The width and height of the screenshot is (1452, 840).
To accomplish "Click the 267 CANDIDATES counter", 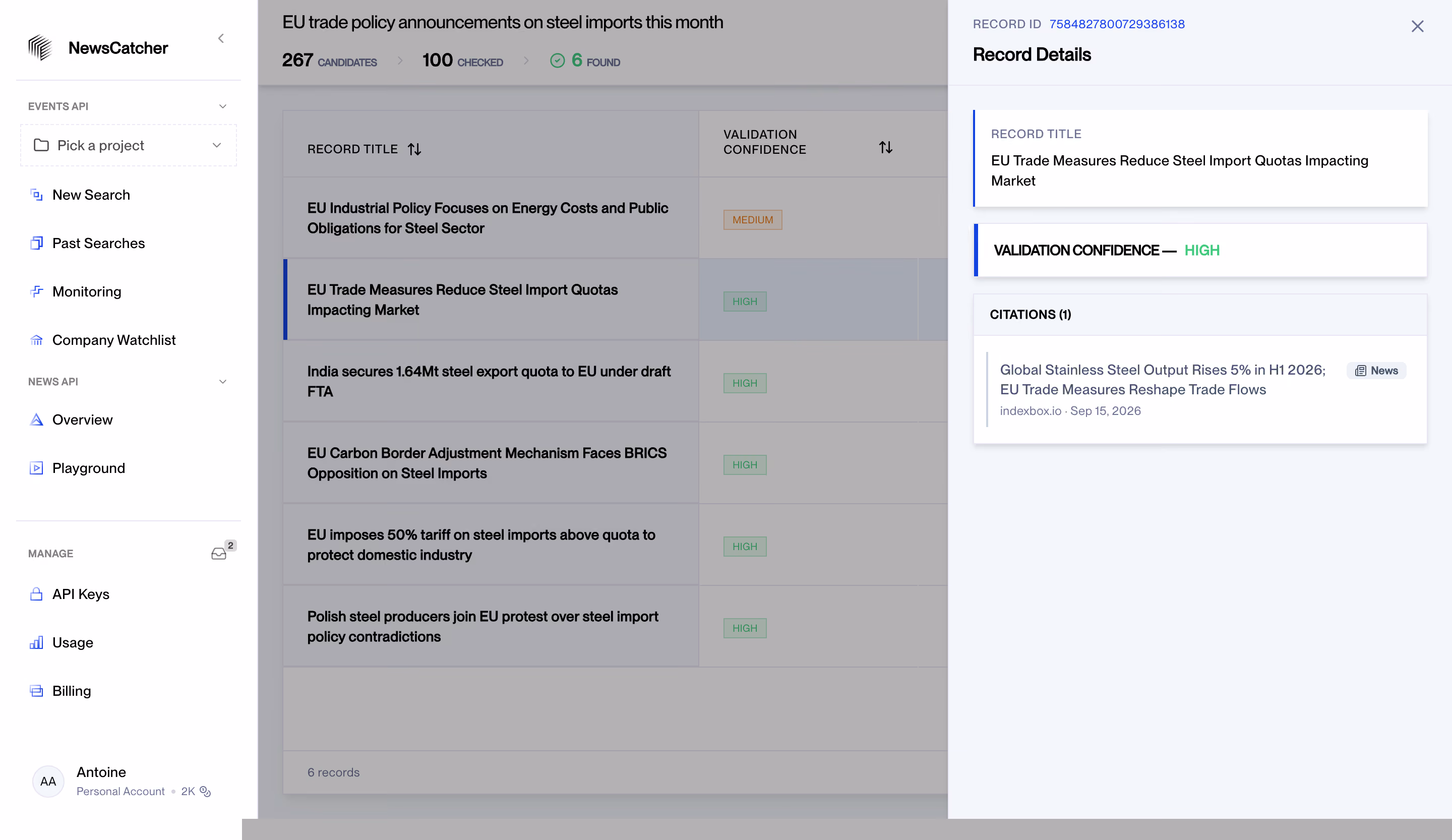I will (329, 61).
